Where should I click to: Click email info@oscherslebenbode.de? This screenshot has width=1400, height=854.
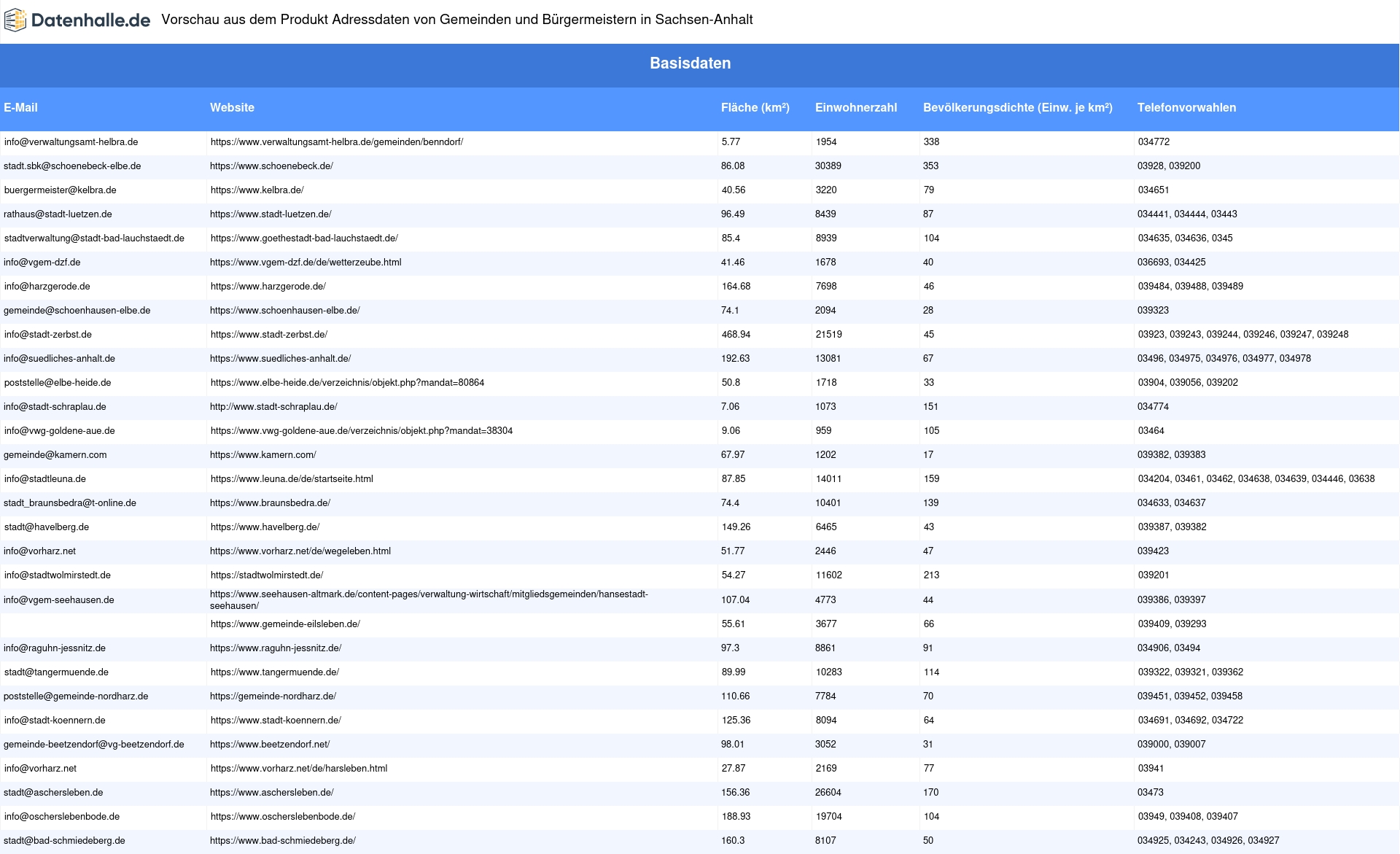click(x=62, y=817)
